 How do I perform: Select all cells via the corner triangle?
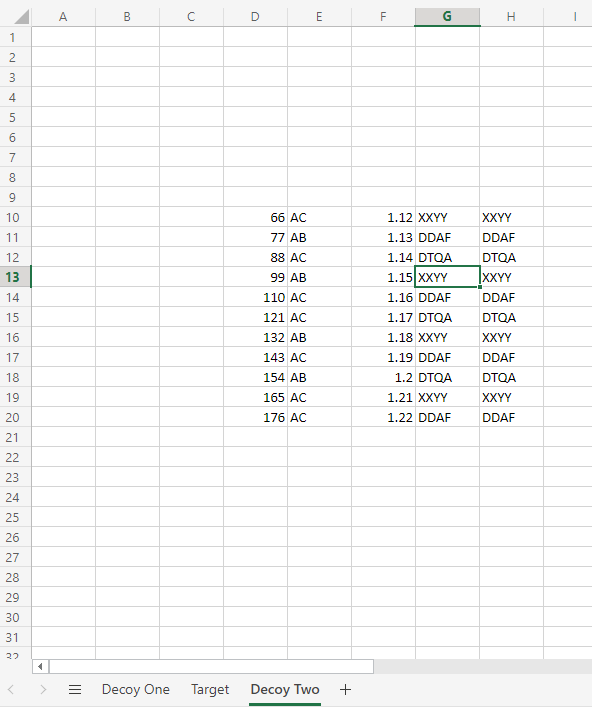[x=21, y=17]
